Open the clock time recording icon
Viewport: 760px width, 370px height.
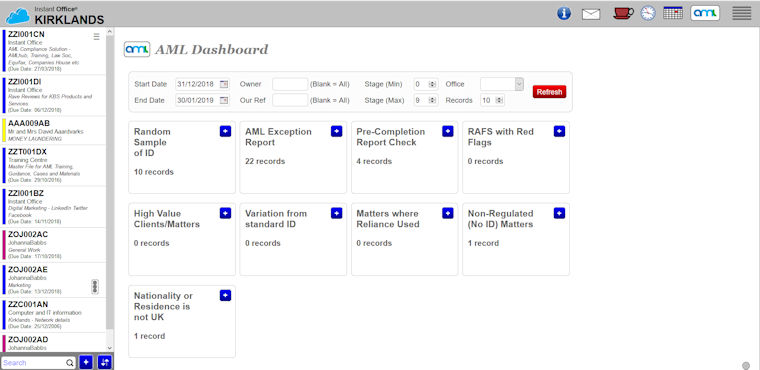click(x=648, y=13)
